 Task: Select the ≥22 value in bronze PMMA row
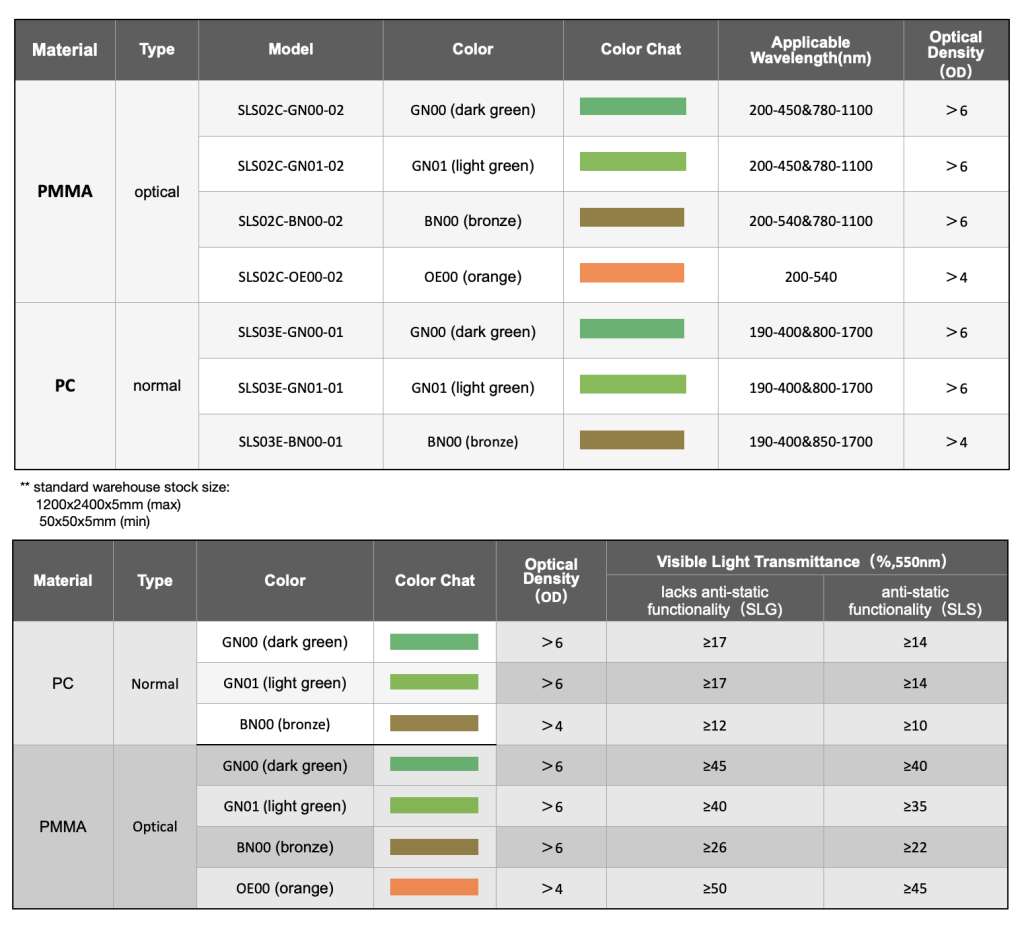[915, 847]
